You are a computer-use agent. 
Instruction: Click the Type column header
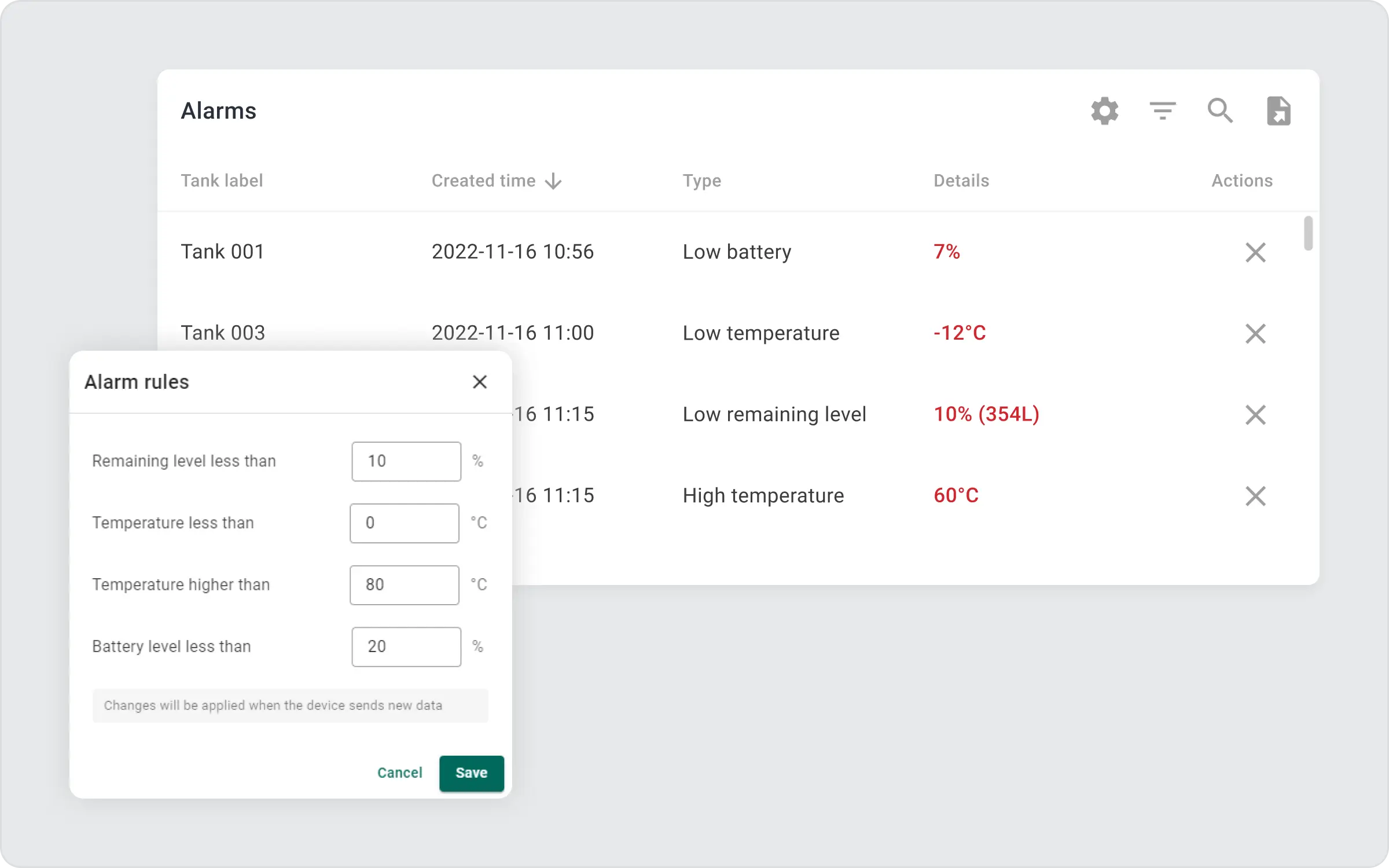701,181
